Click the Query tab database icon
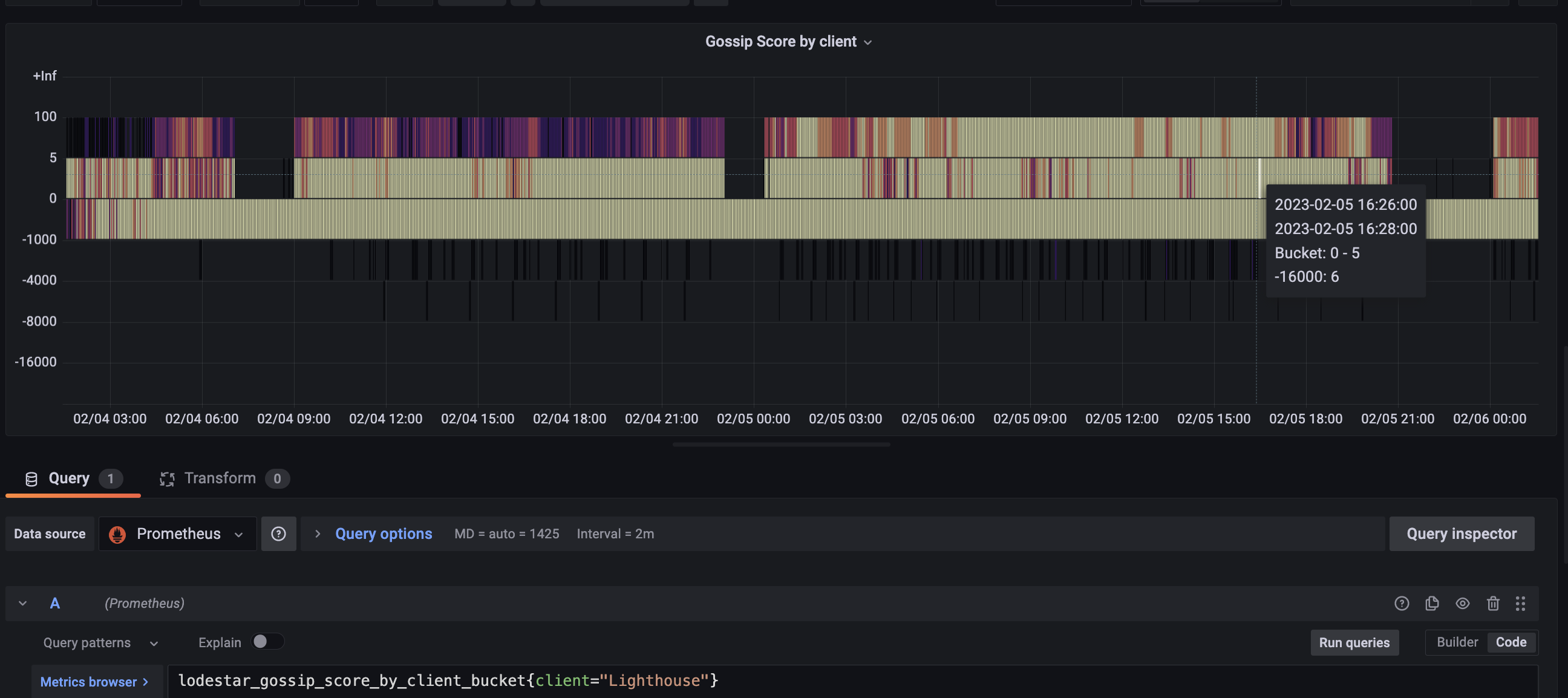This screenshot has height=698, width=1568. click(x=31, y=479)
